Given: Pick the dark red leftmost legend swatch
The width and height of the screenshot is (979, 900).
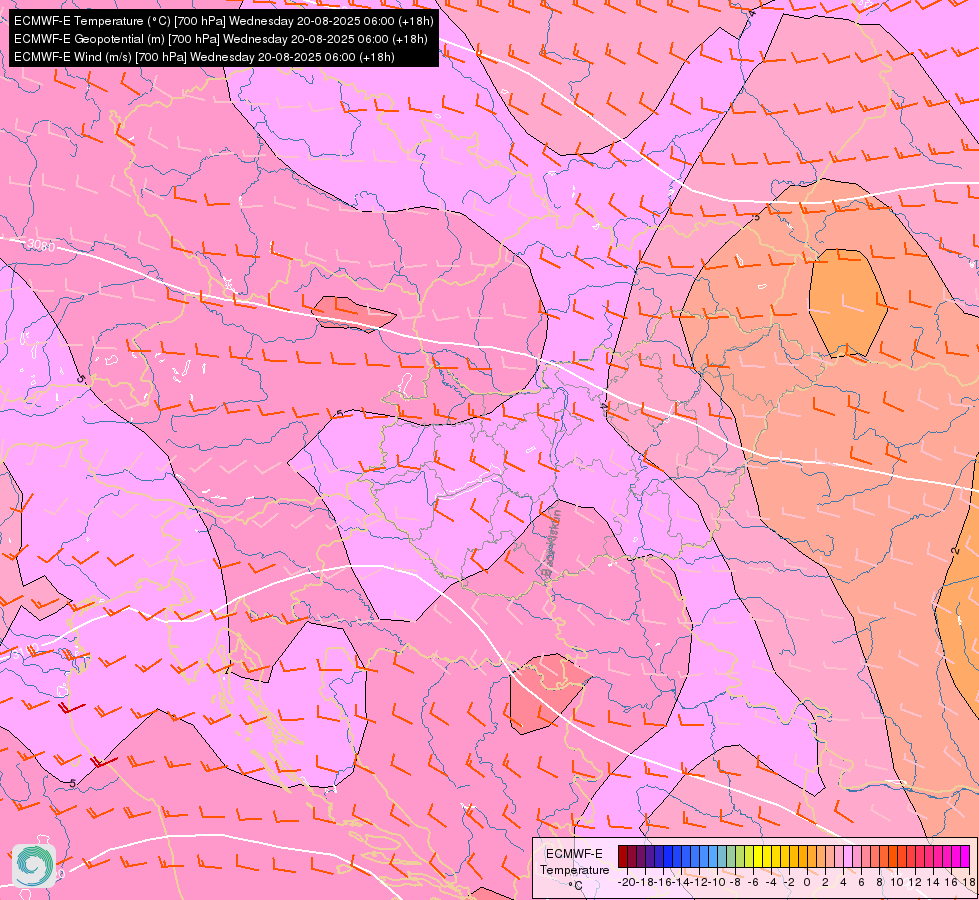Looking at the screenshot, I should pos(622,856).
